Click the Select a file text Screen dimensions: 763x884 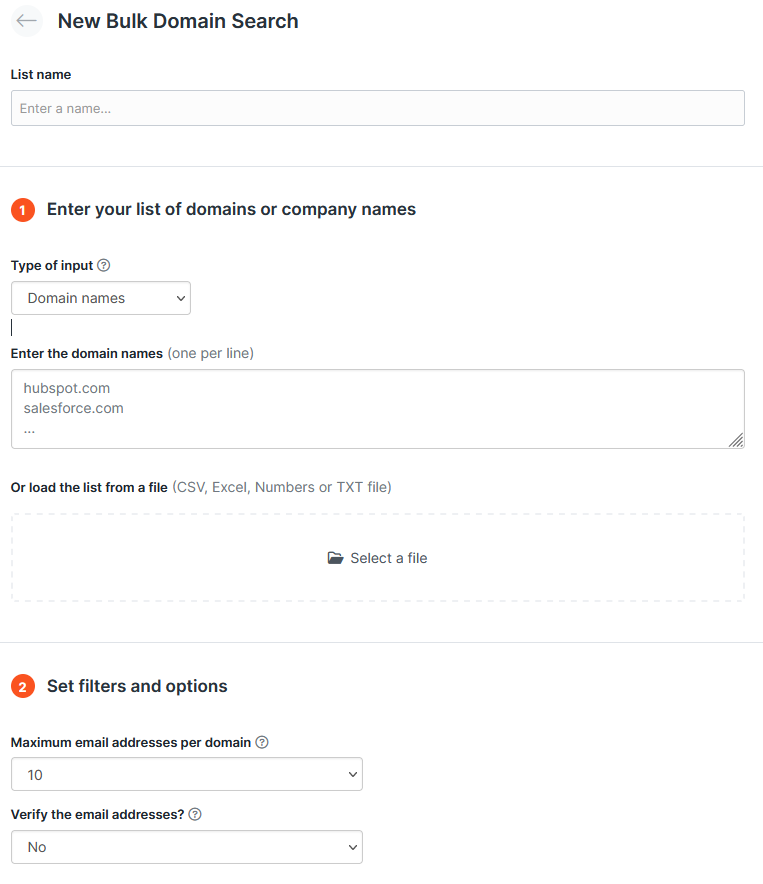click(388, 558)
